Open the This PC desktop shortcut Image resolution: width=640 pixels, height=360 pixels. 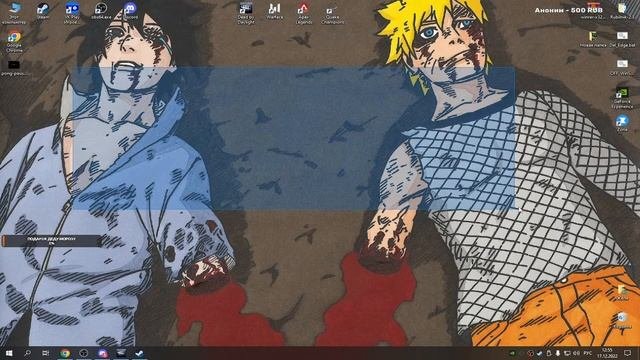tap(14, 12)
